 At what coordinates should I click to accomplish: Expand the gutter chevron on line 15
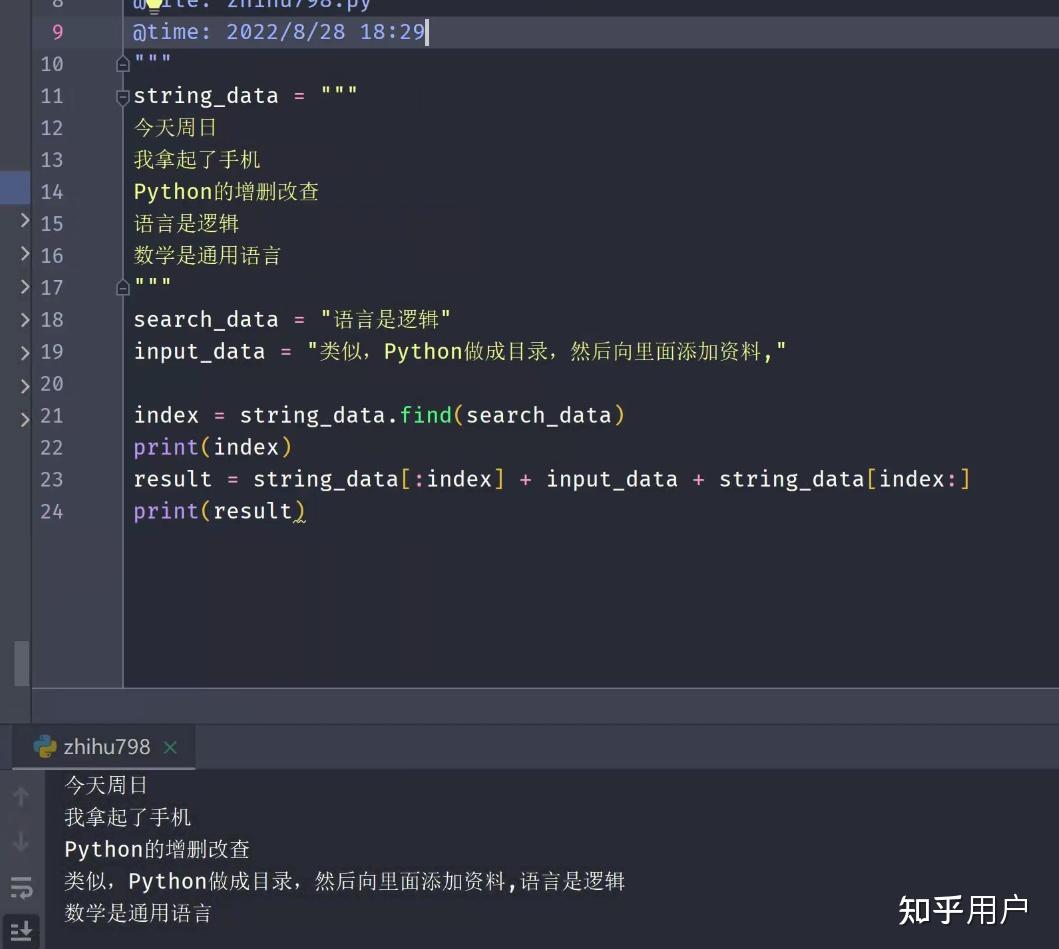pyautogui.click(x=26, y=223)
